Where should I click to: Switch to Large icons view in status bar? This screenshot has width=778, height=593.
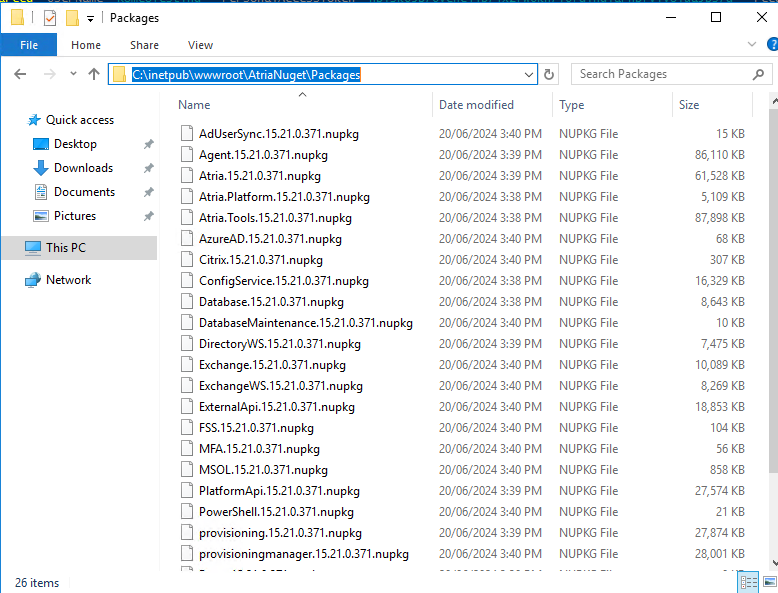pos(770,582)
